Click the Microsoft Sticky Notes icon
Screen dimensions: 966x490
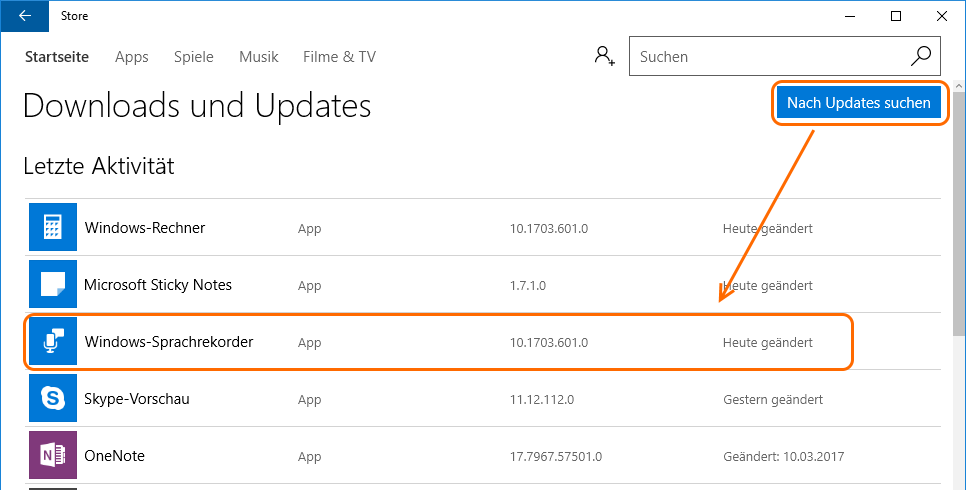(x=53, y=285)
